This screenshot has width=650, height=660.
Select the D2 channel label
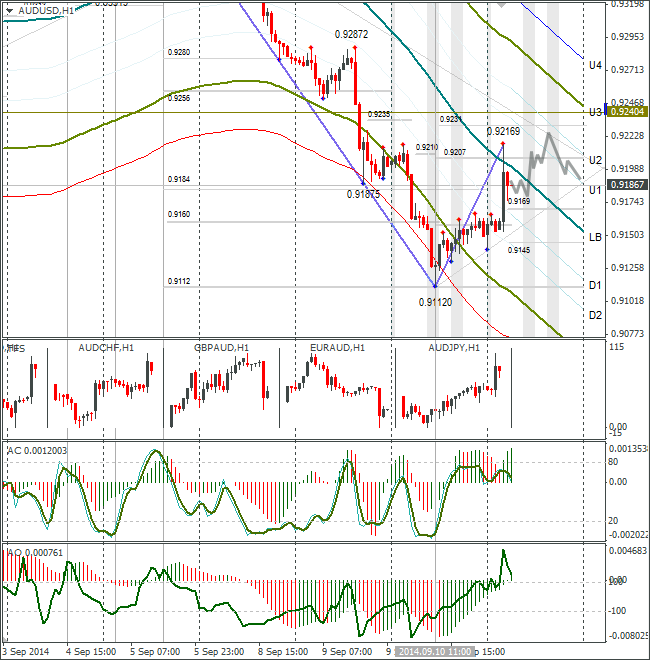pos(595,315)
